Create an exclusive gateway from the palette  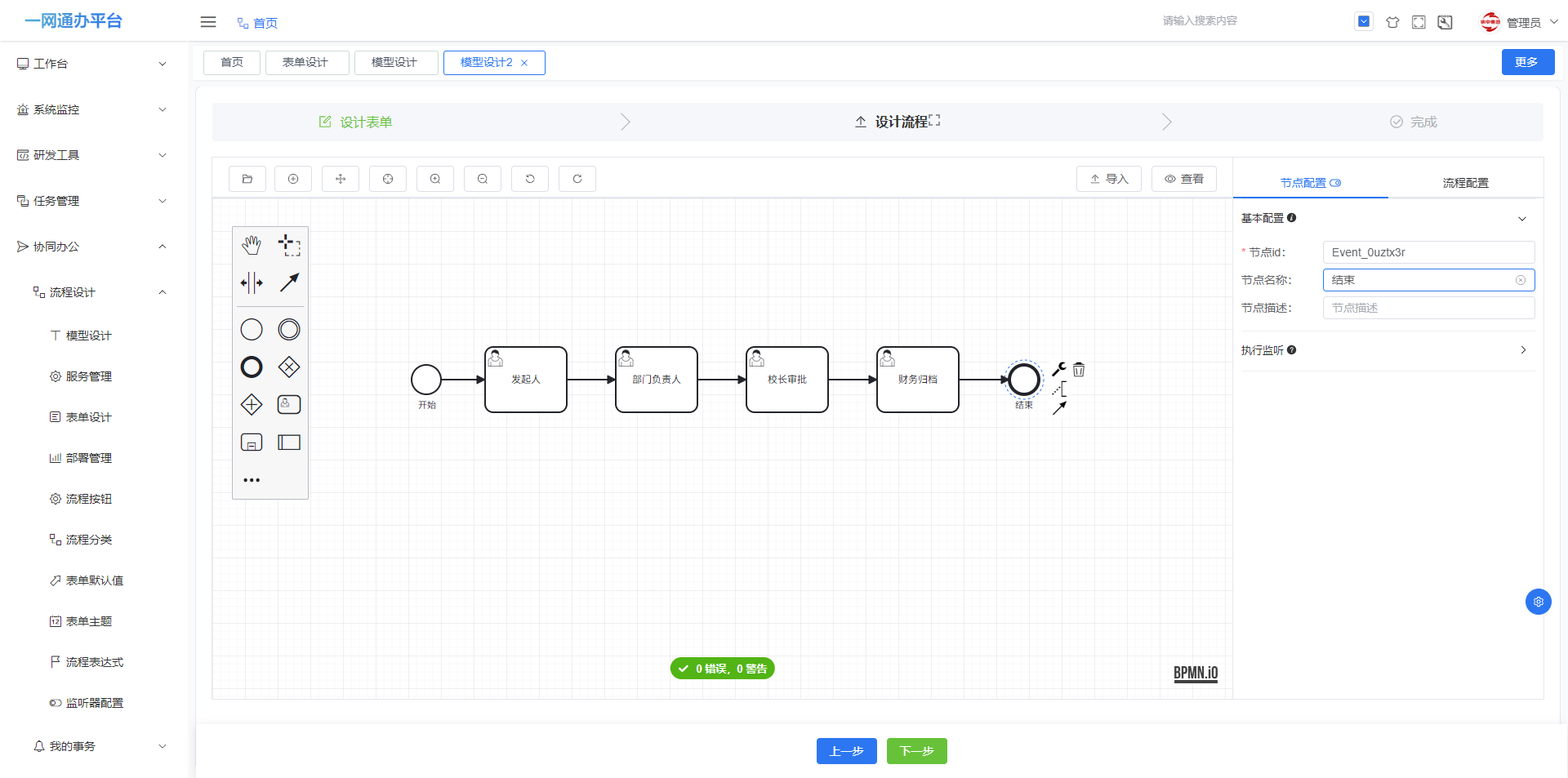(289, 367)
